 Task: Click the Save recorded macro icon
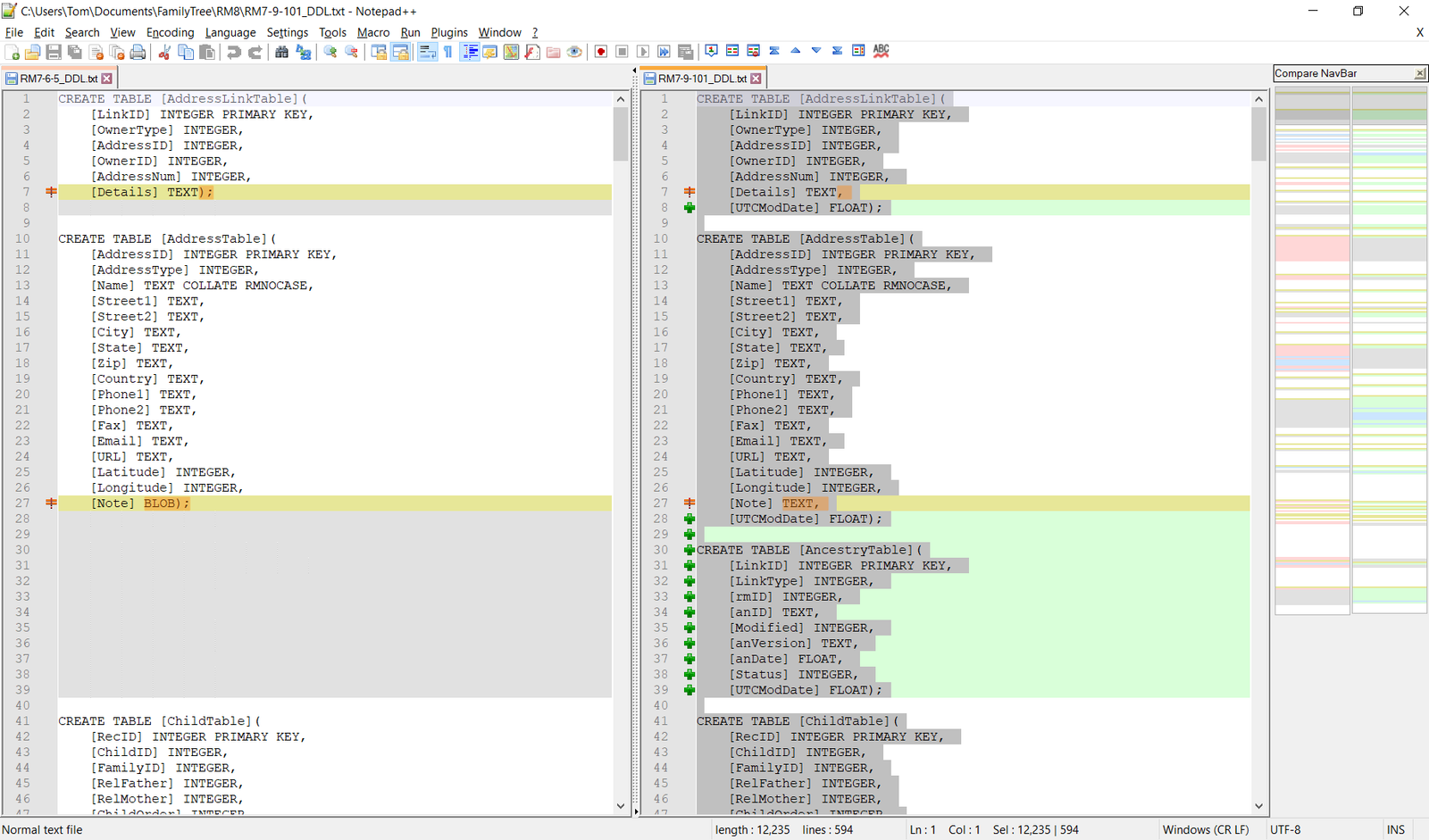click(685, 52)
